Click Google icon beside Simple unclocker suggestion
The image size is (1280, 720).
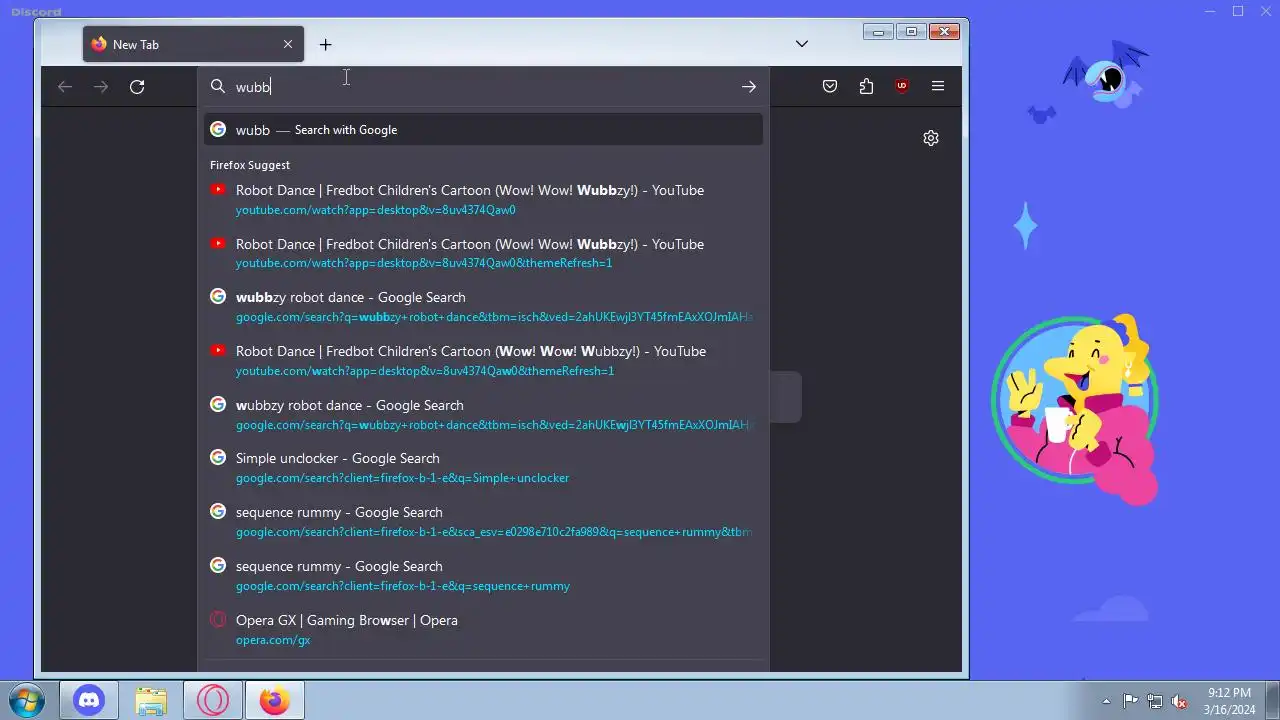(x=218, y=458)
